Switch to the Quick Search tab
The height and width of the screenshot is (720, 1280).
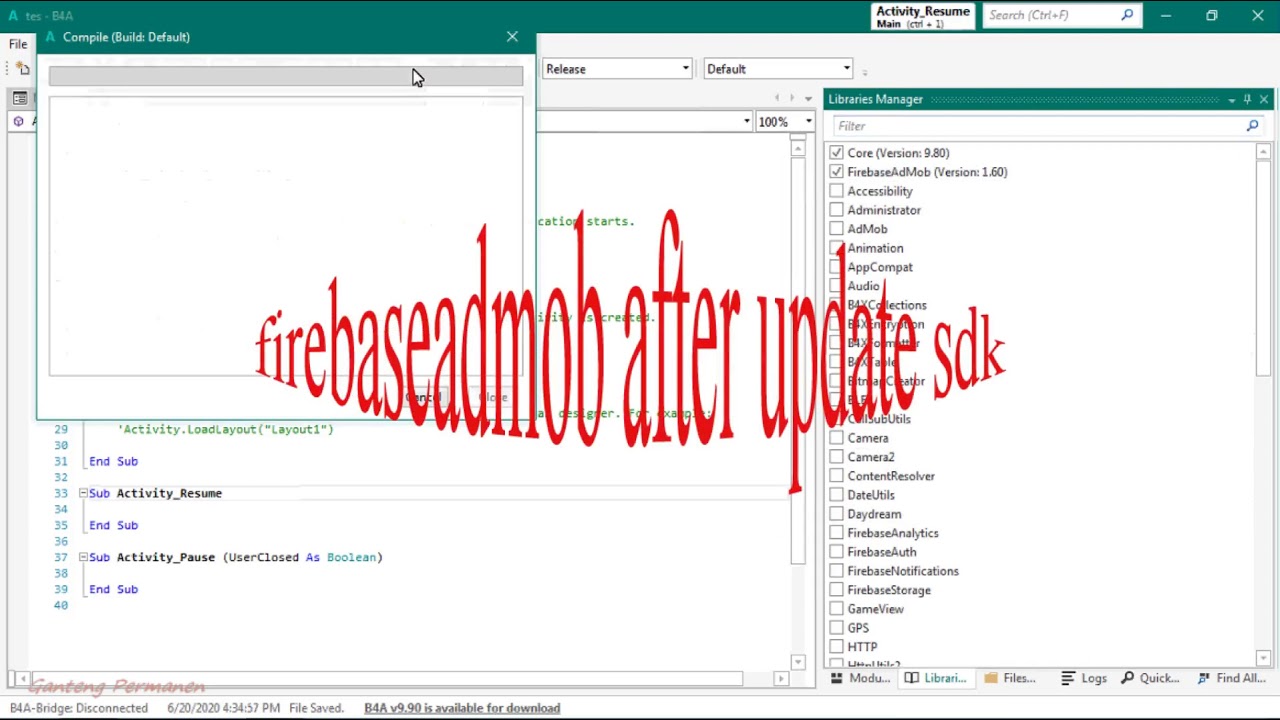tap(1150, 678)
